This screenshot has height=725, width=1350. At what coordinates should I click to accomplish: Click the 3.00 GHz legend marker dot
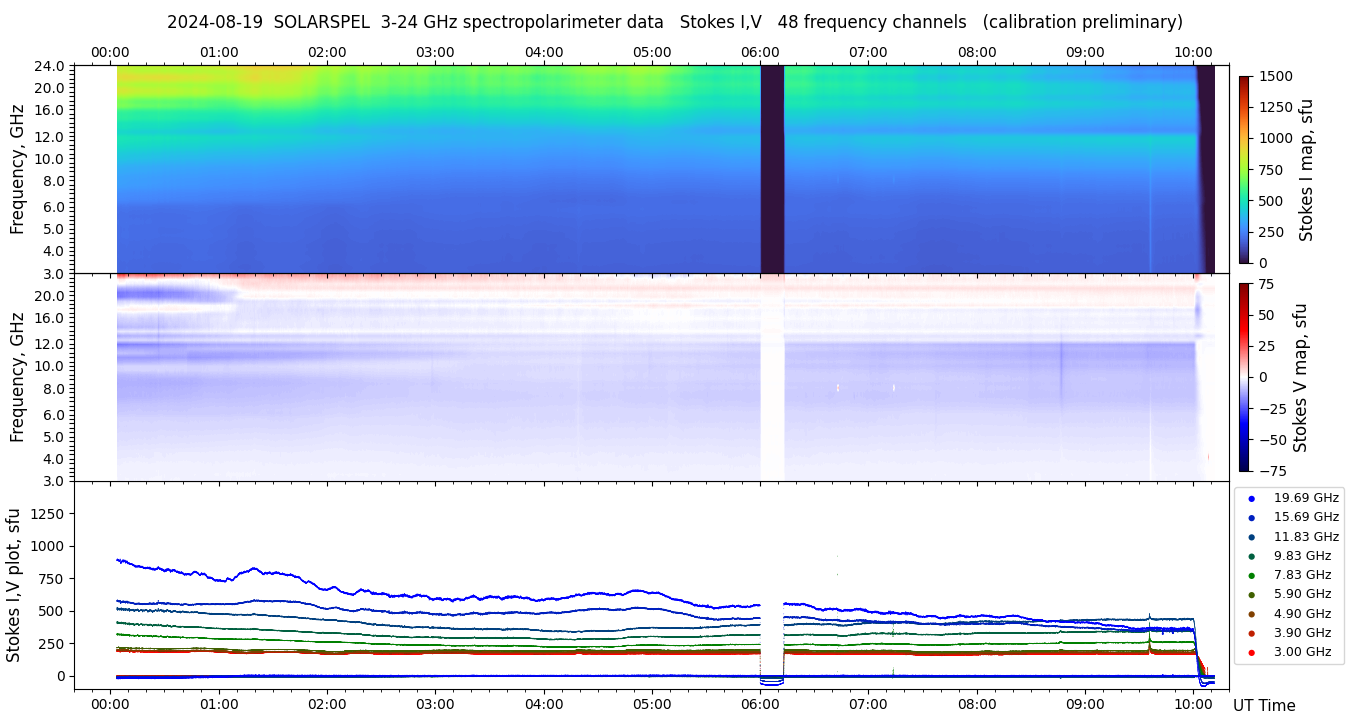pyautogui.click(x=1251, y=653)
